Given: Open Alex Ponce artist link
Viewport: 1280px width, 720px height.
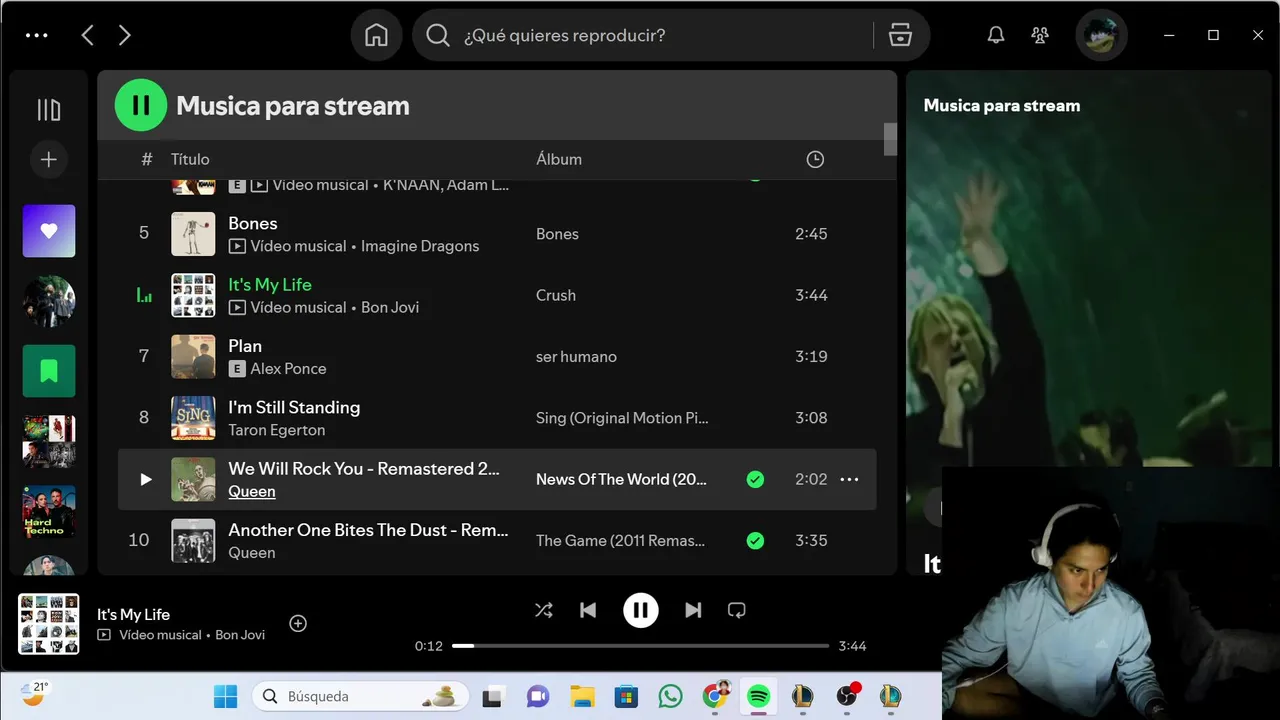Looking at the screenshot, I should pyautogui.click(x=289, y=369).
